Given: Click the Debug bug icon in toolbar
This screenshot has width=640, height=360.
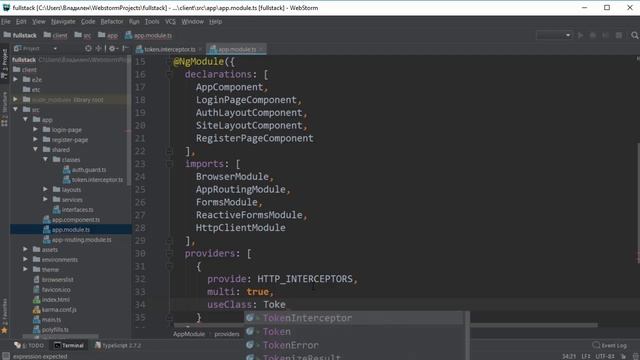Looking at the screenshot, I should click(x=593, y=36).
